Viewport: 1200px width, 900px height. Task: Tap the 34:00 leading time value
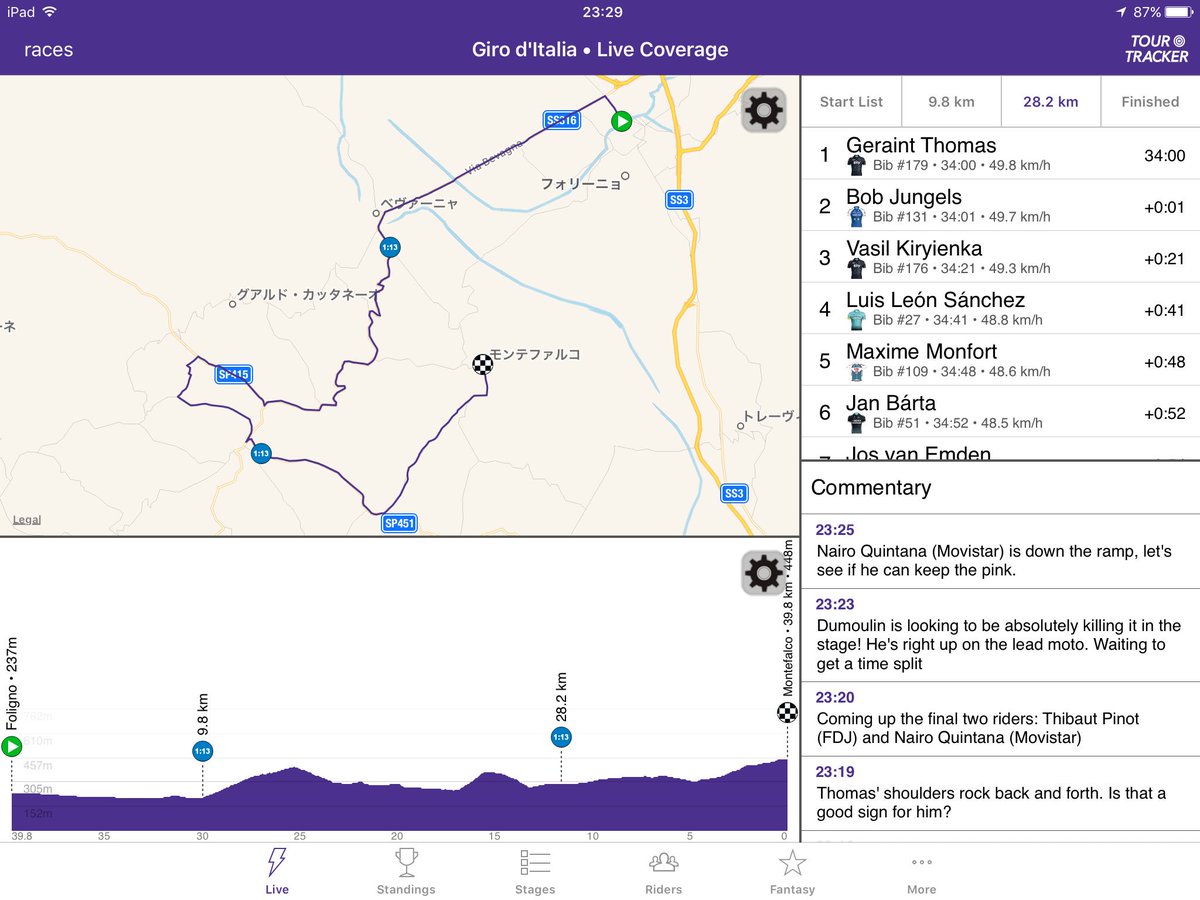click(1164, 155)
